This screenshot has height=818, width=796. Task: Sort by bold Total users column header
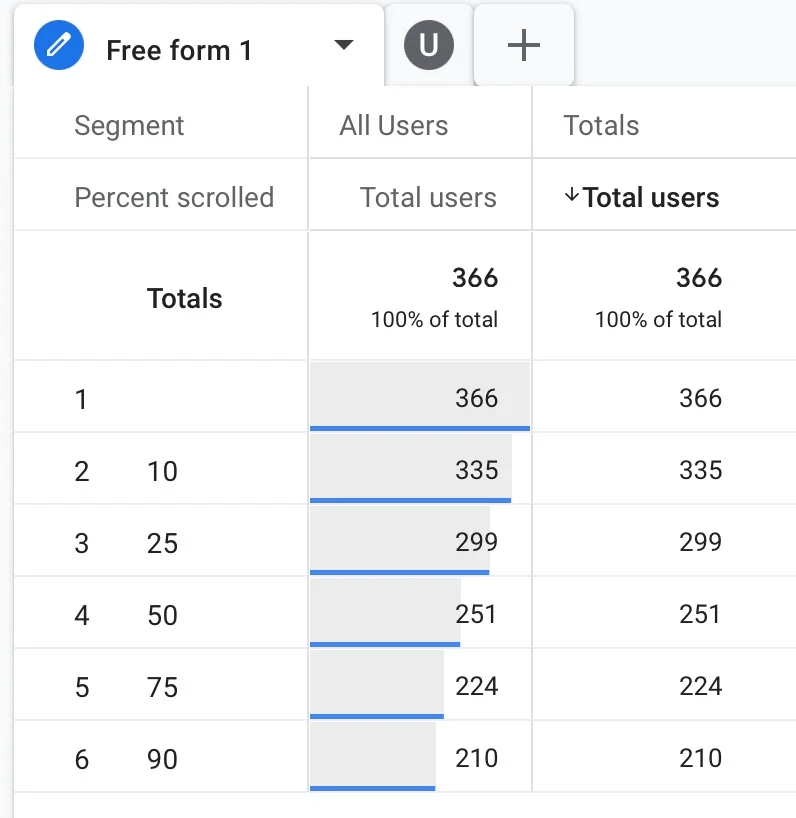650,197
